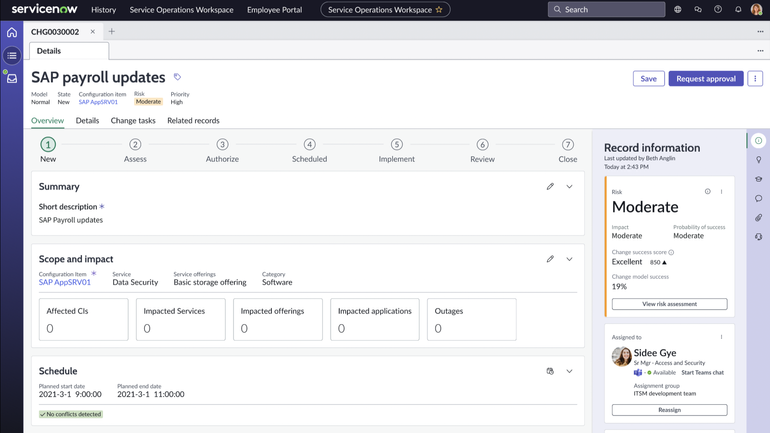Image resolution: width=770 pixels, height=433 pixels.
Task: Click the ServiceNow logo
Action: tap(44, 9)
